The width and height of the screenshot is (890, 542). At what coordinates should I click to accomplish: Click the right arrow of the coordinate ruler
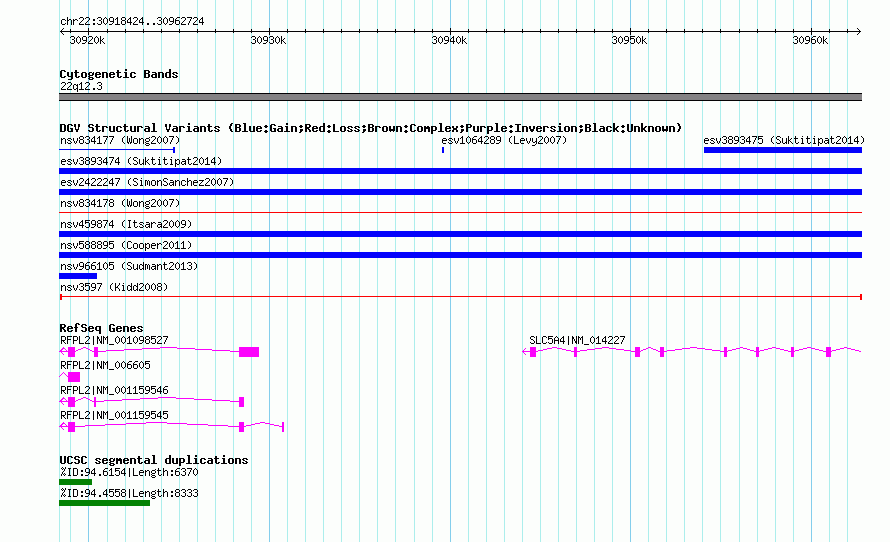859,32
